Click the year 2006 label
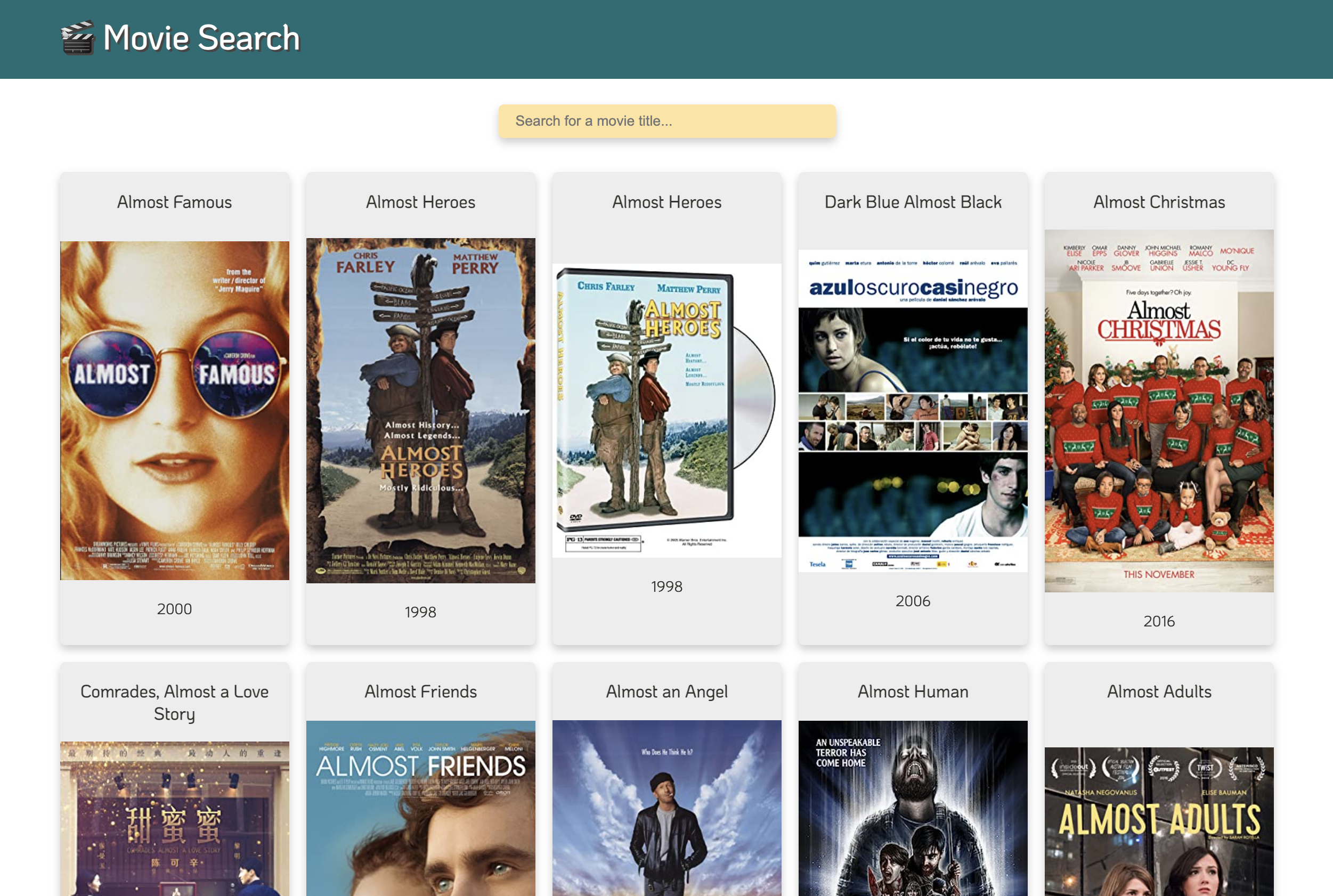The image size is (1333, 896). [x=913, y=601]
